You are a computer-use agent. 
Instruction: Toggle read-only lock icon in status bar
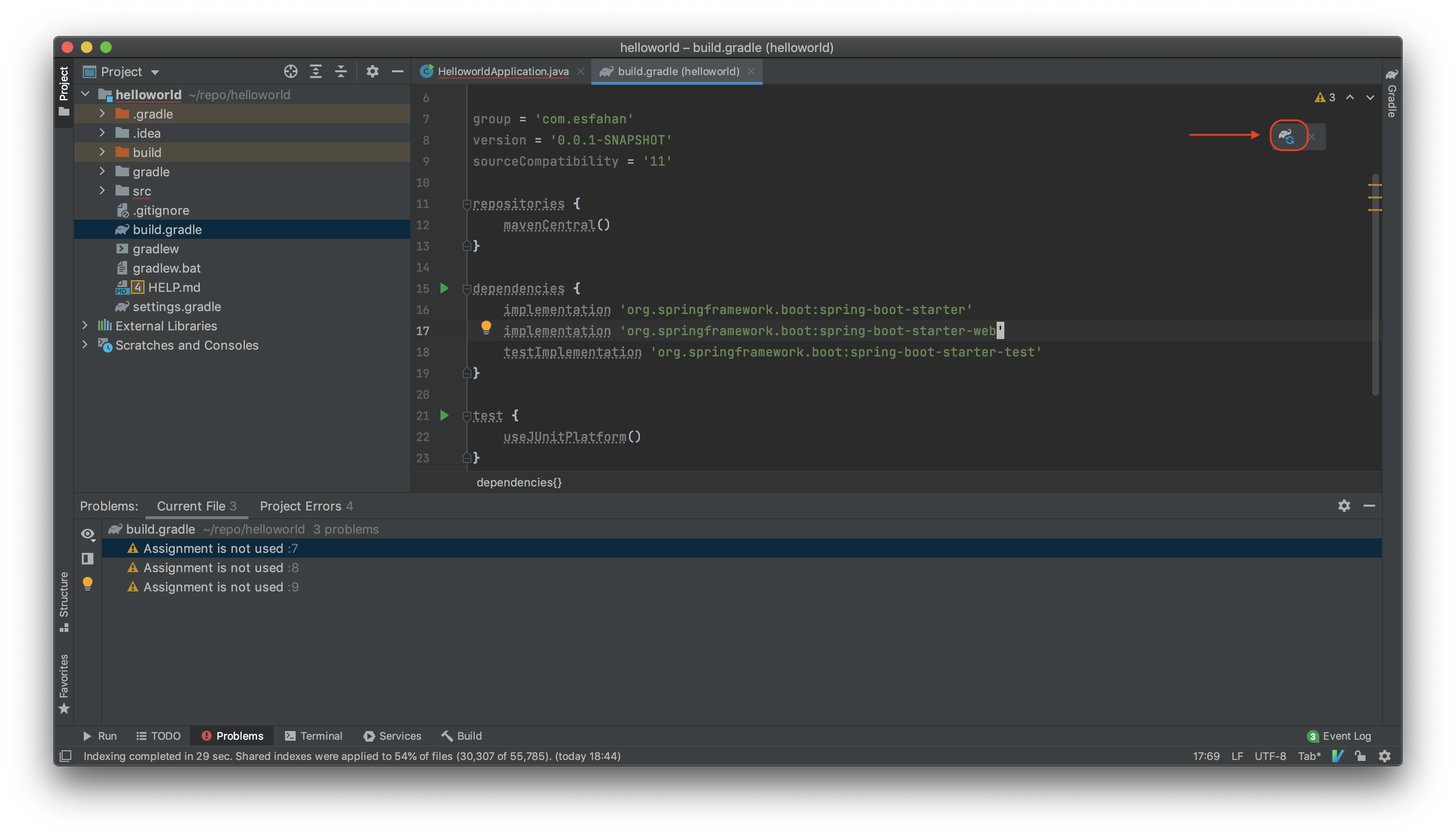click(1360, 756)
